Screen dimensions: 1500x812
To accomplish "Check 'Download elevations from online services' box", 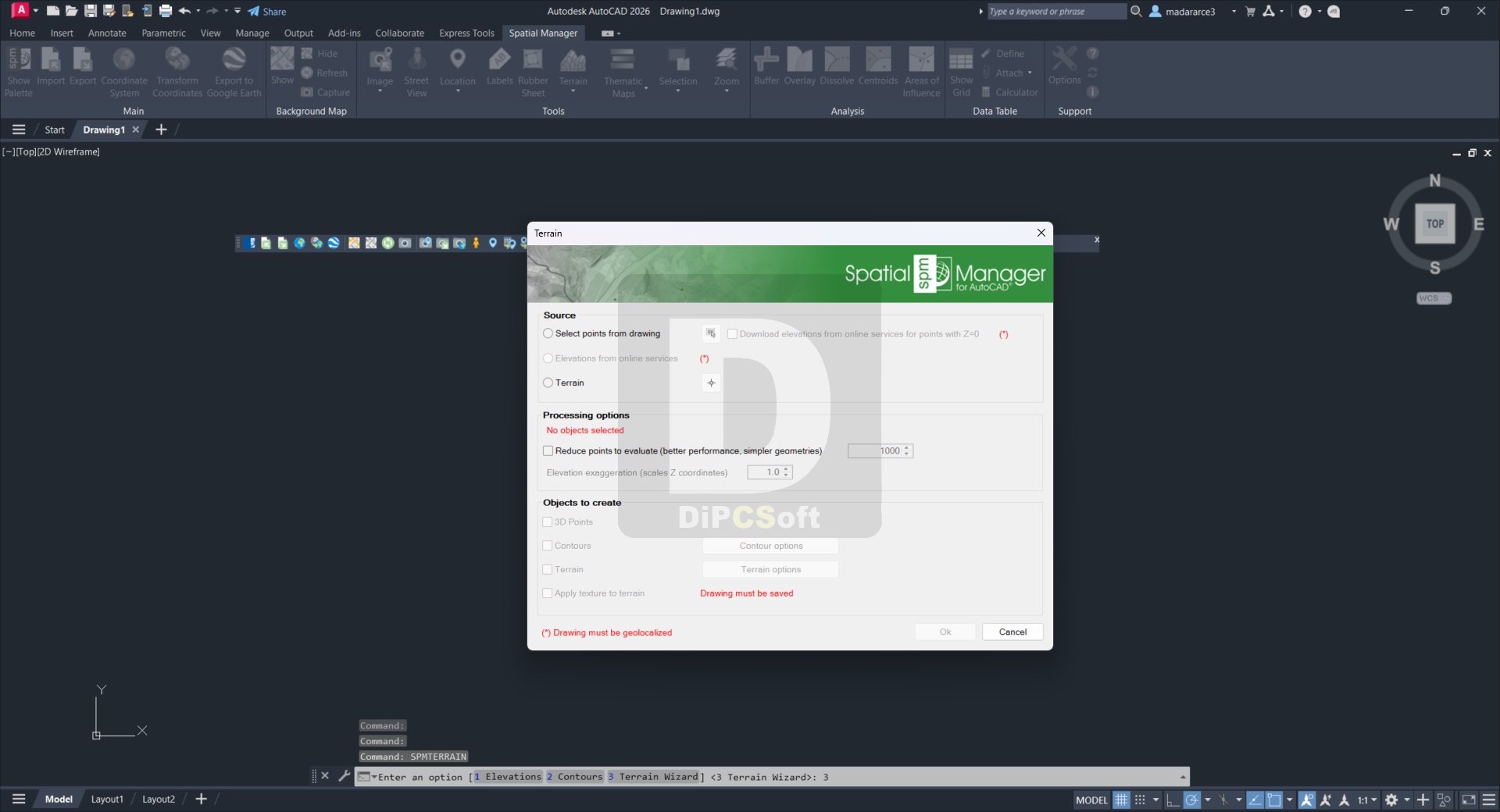I will click(732, 333).
